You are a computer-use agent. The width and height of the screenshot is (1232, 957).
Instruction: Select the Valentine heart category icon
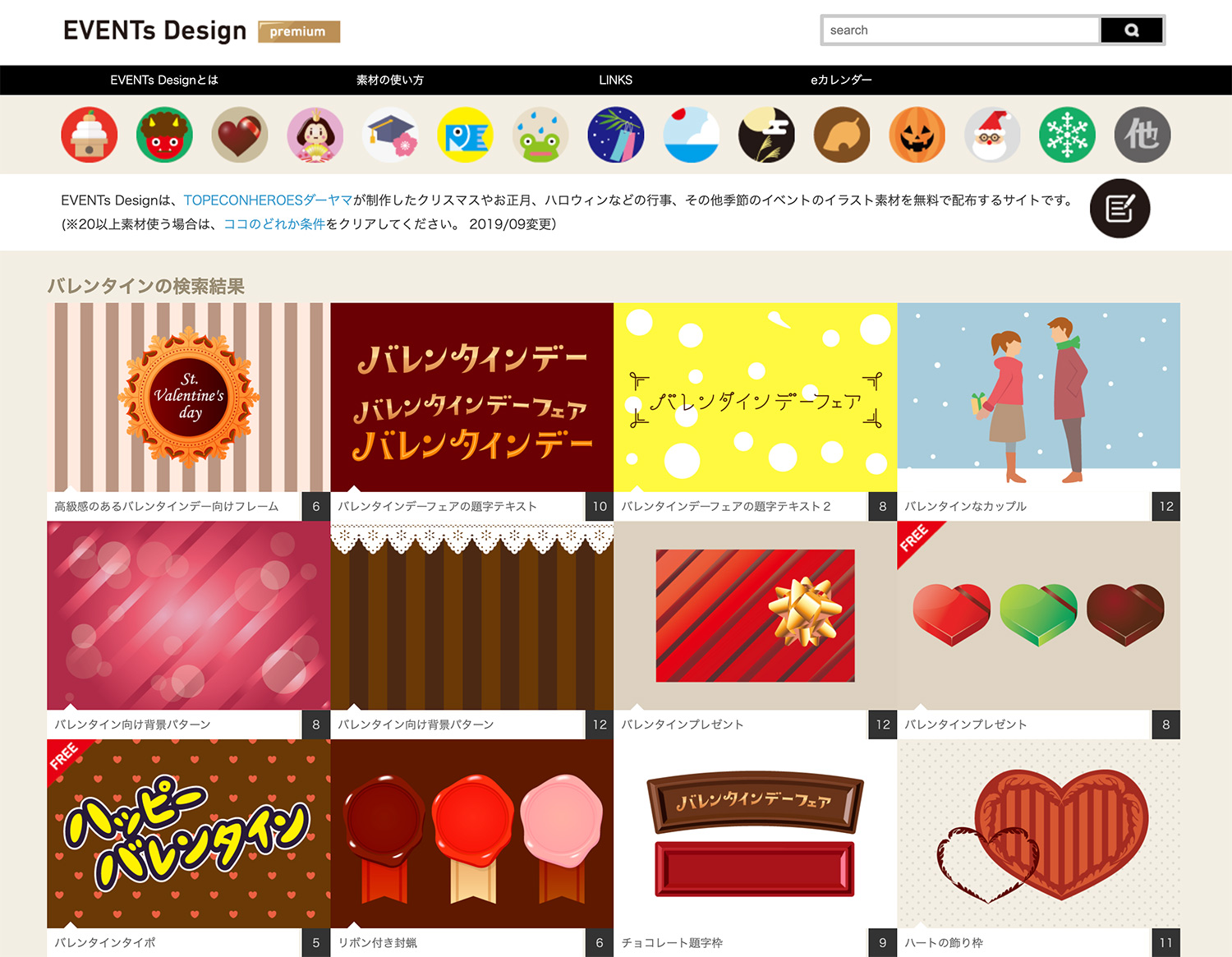[x=239, y=135]
